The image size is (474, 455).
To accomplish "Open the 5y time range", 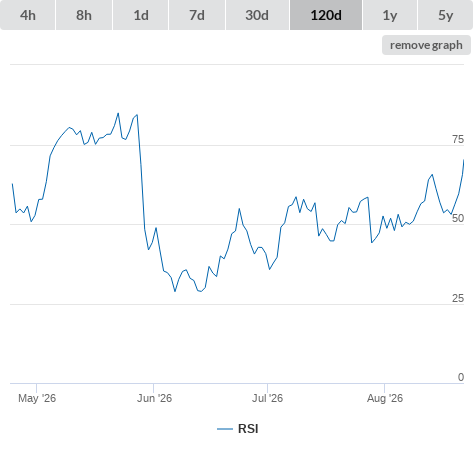I will tap(445, 15).
